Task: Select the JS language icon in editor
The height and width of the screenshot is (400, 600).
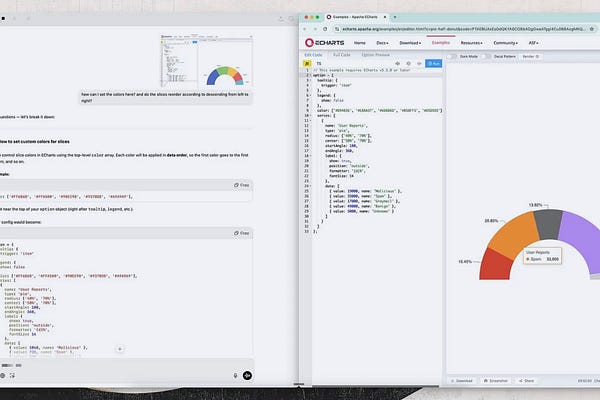Action: (307, 64)
